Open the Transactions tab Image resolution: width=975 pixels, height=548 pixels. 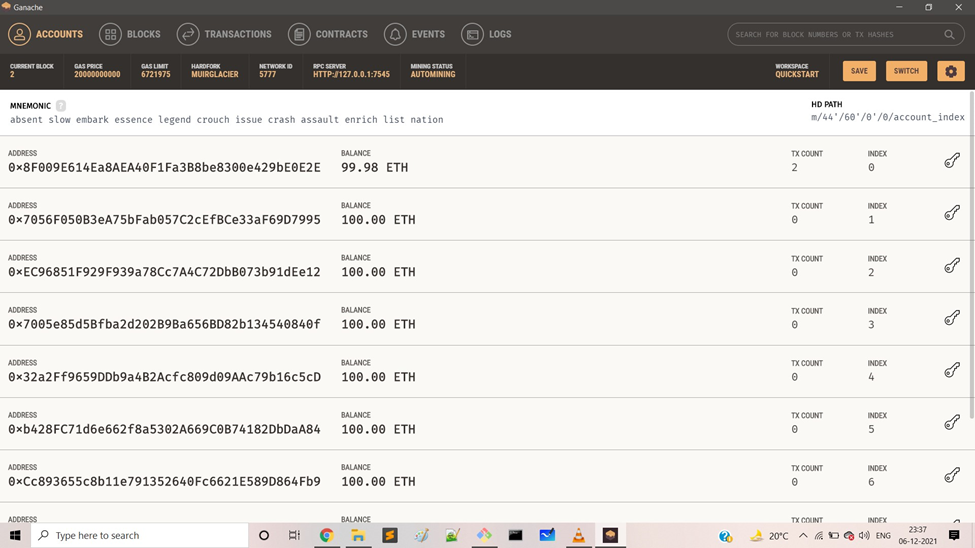tap(224, 34)
